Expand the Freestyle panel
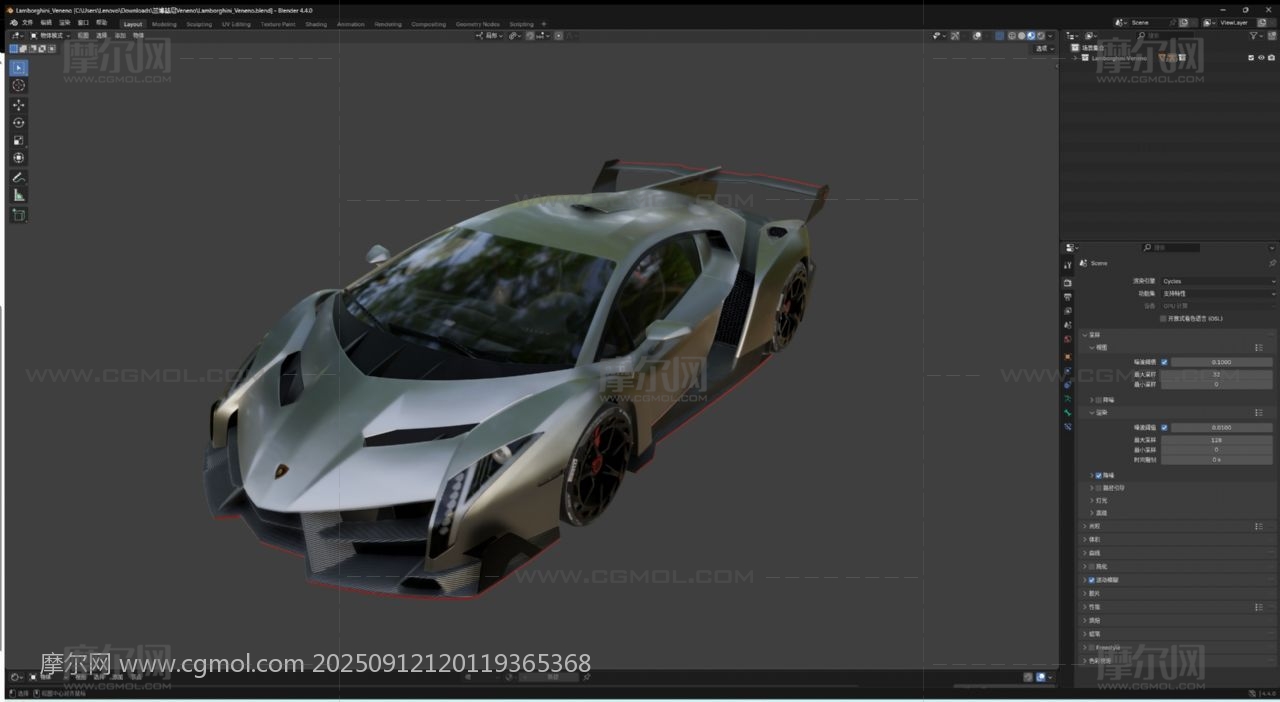The width and height of the screenshot is (1280, 702). 1085,647
